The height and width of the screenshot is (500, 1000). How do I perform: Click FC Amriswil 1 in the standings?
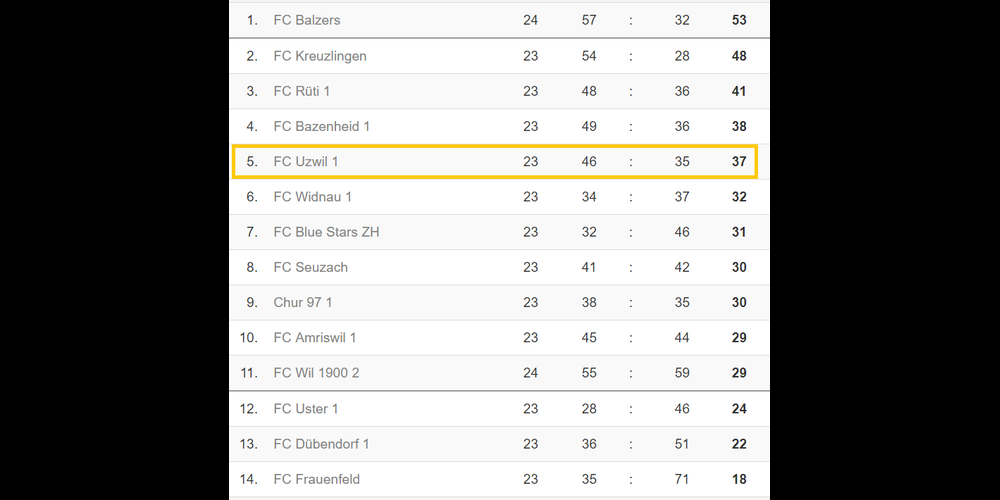(315, 338)
